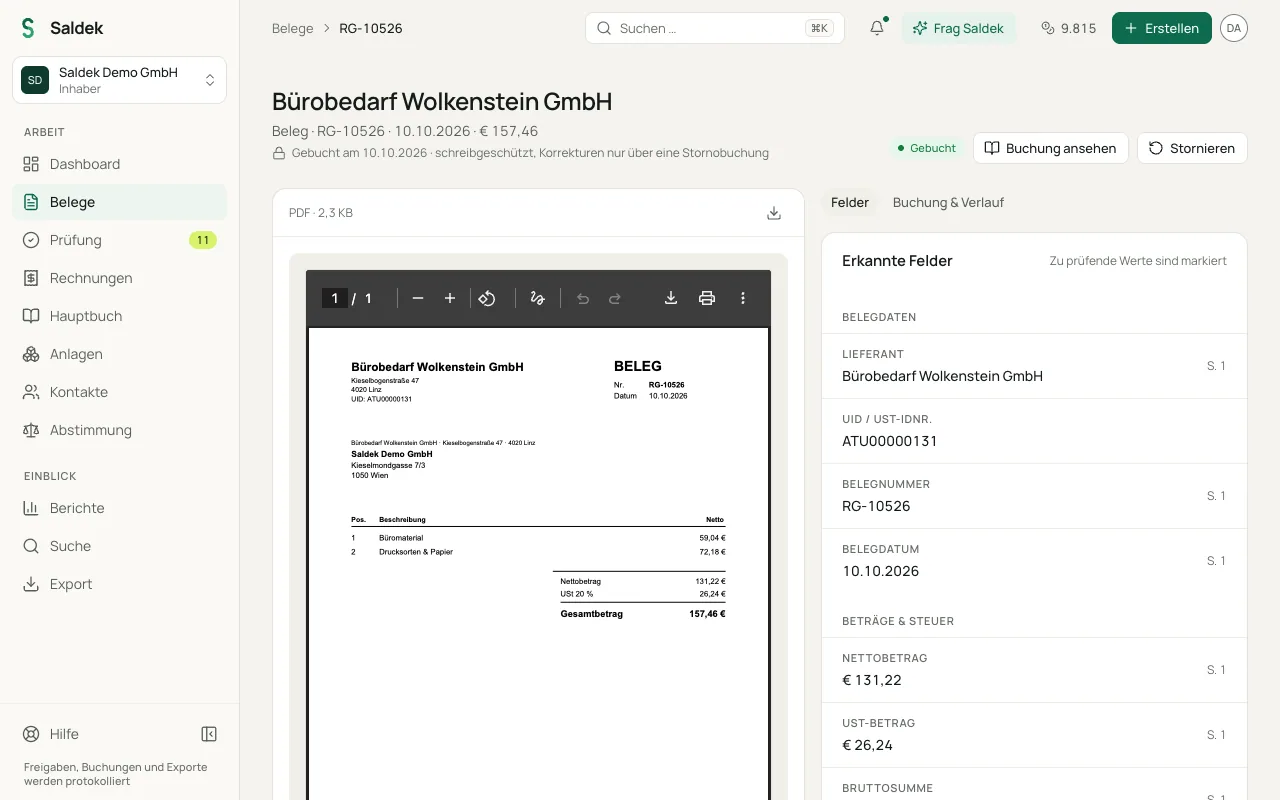Select Belege in the sidebar

pyautogui.click(x=120, y=202)
